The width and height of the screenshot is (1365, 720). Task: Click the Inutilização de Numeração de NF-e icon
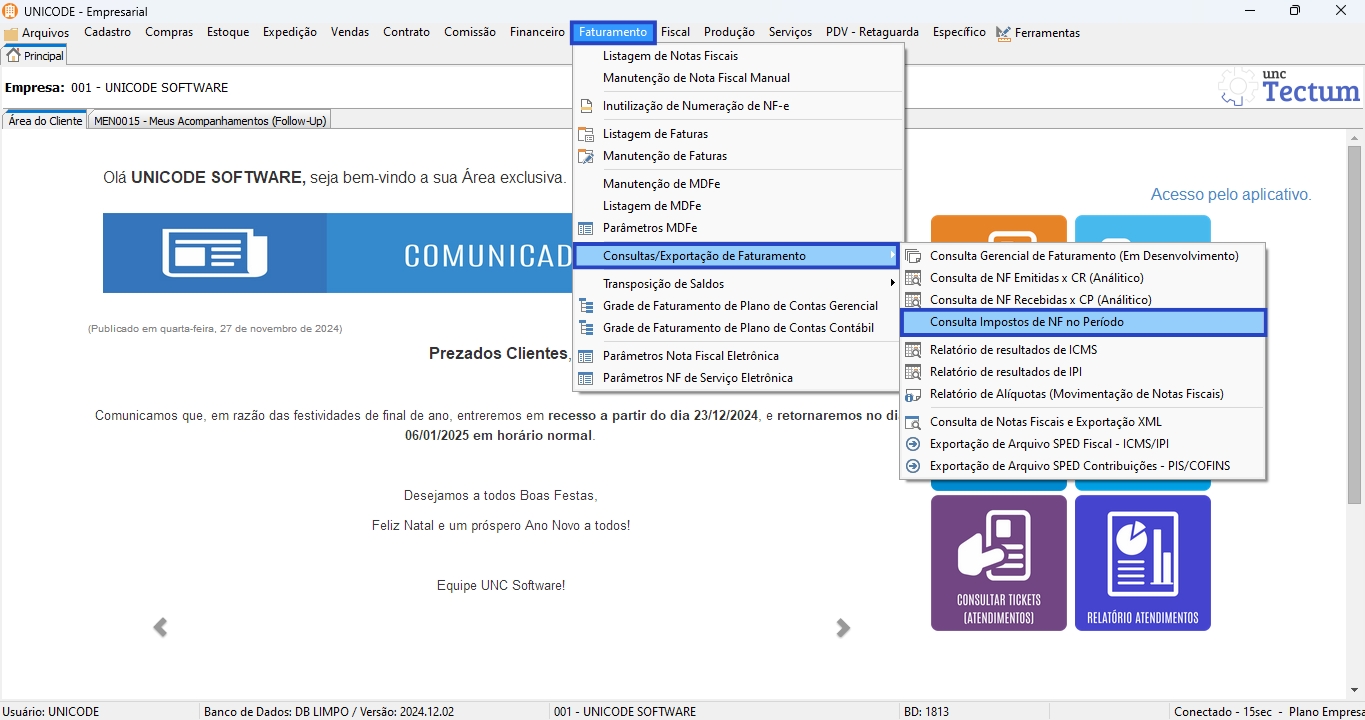pos(586,106)
